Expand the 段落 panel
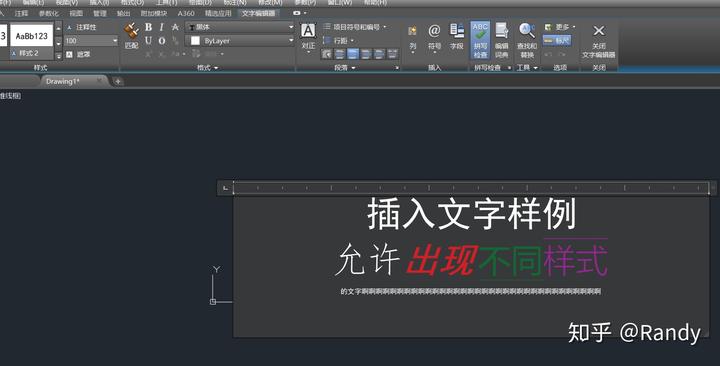720x366 pixels. point(344,68)
